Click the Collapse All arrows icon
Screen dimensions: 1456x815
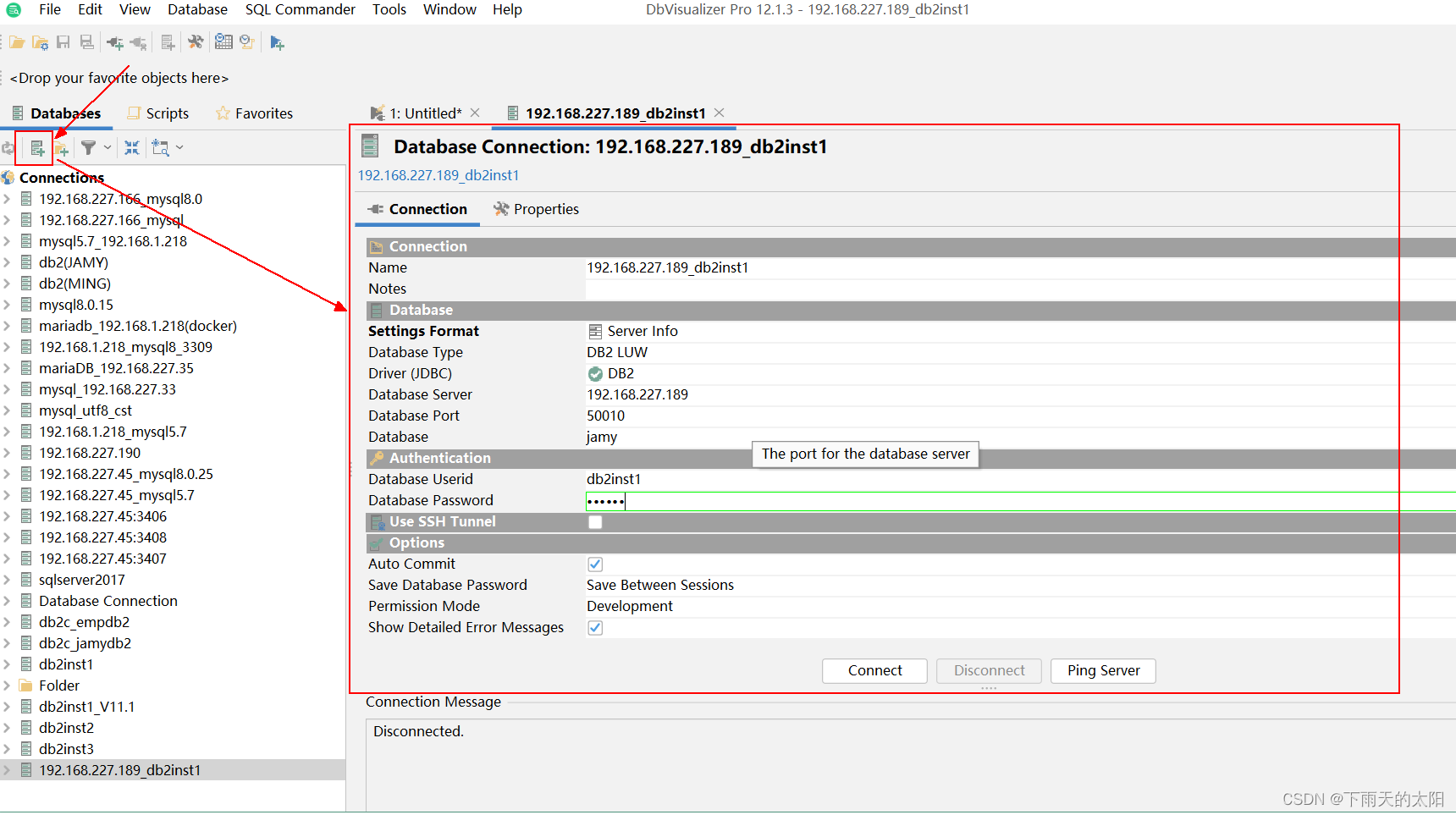pyautogui.click(x=132, y=148)
